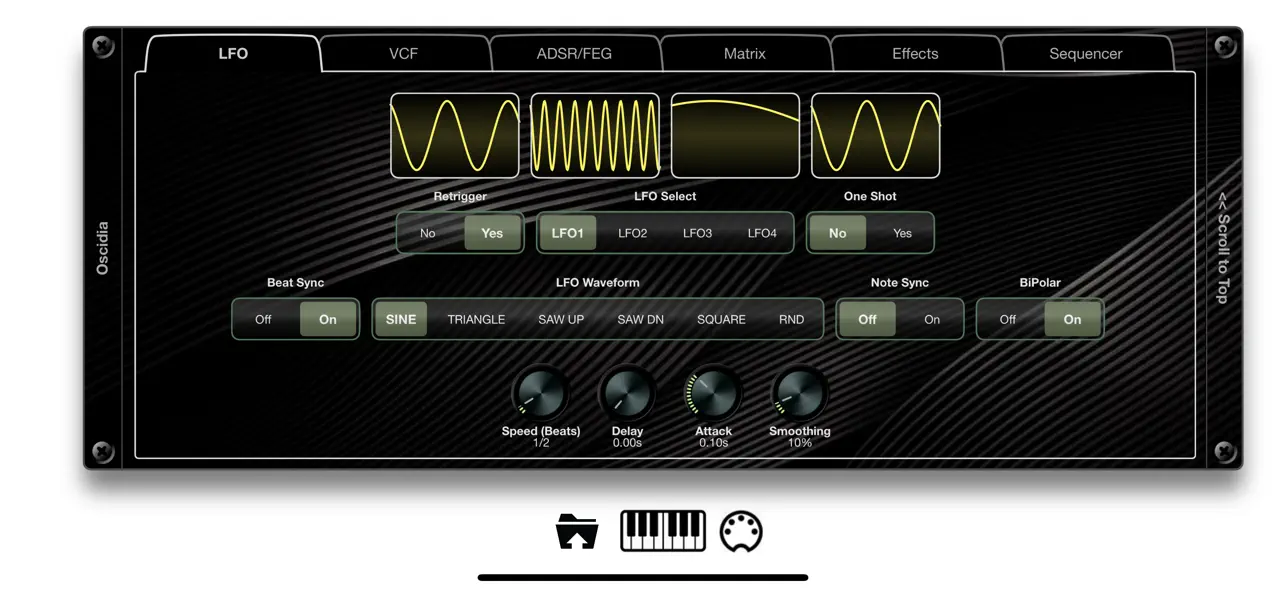This screenshot has height=592, width=1286.
Task: Open the Sequencer tab
Action: (1086, 54)
